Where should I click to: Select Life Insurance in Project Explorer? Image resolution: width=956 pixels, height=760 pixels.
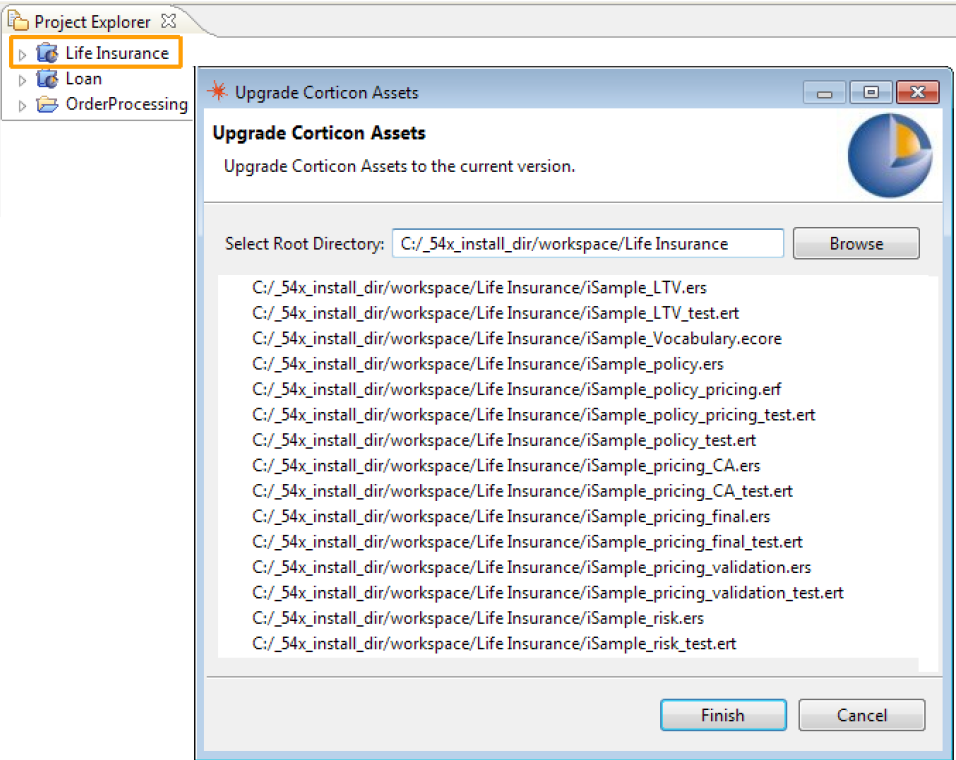(x=117, y=53)
